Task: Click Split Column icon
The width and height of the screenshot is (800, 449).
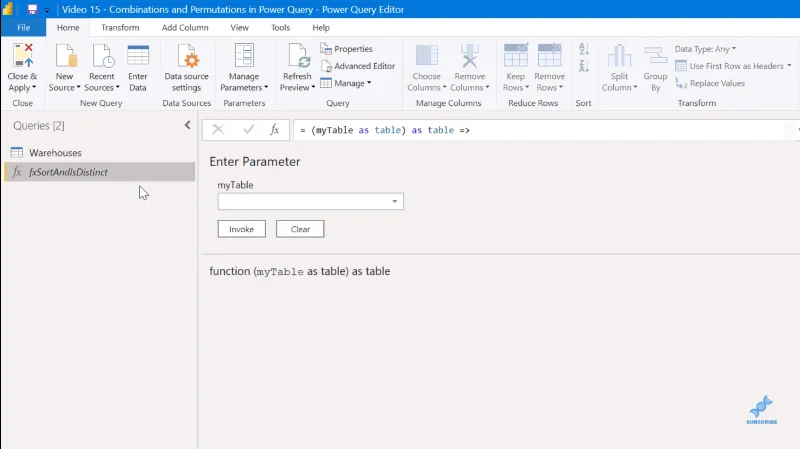Action: click(x=619, y=55)
